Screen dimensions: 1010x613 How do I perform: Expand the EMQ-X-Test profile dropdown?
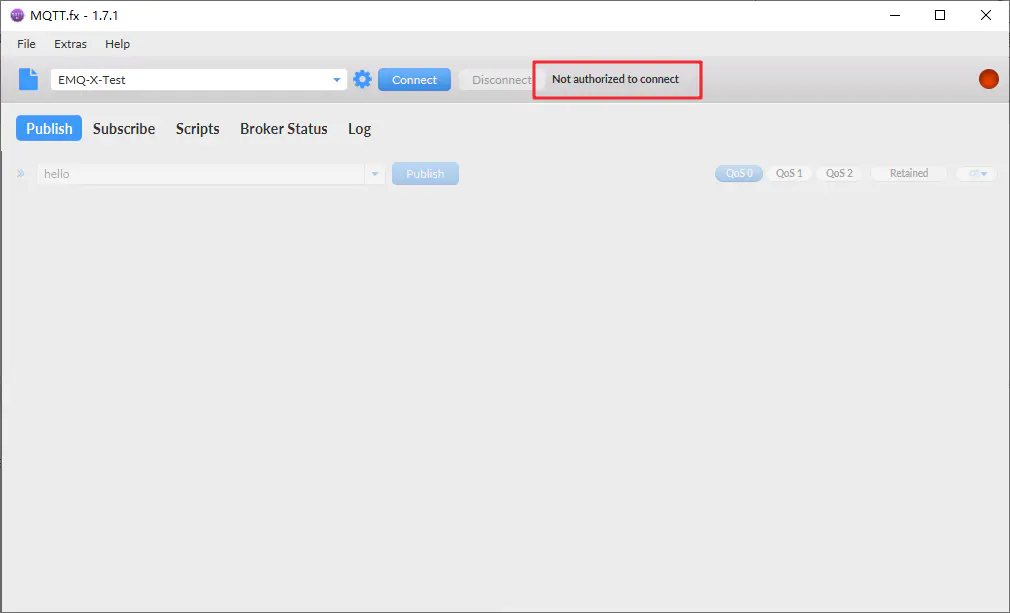(x=337, y=80)
